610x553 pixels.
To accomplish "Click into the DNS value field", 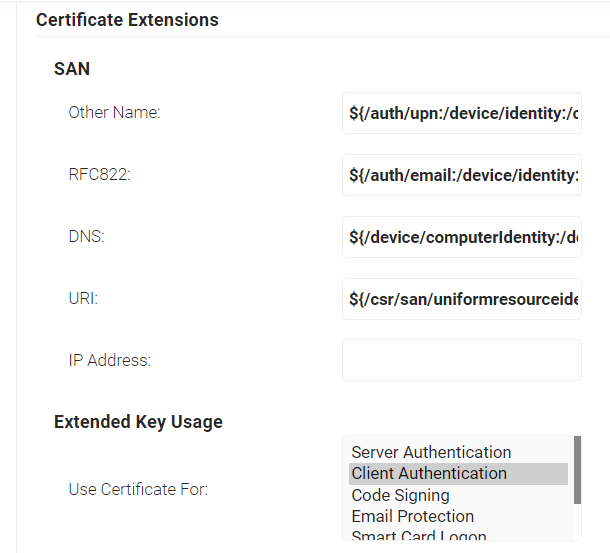I will pyautogui.click(x=461, y=237).
